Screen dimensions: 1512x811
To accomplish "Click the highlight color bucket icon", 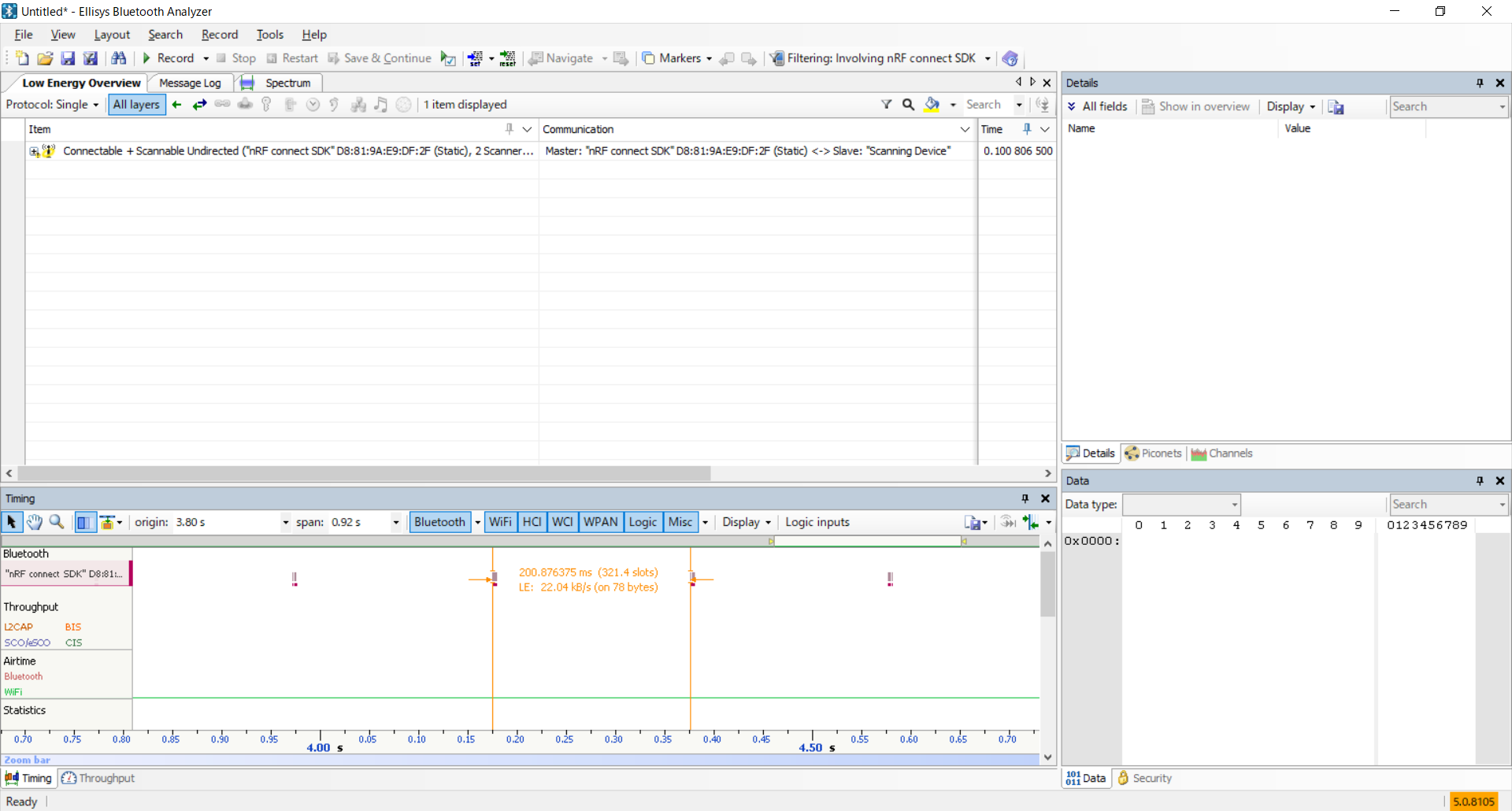I will [x=932, y=105].
